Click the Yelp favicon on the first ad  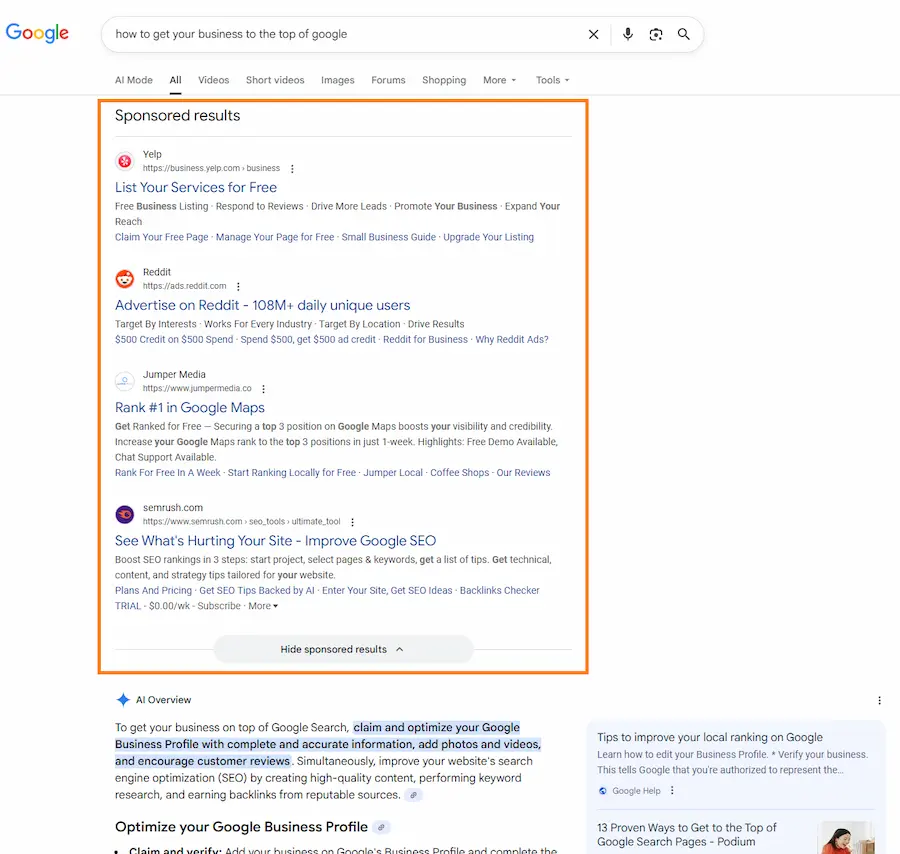pos(124,160)
